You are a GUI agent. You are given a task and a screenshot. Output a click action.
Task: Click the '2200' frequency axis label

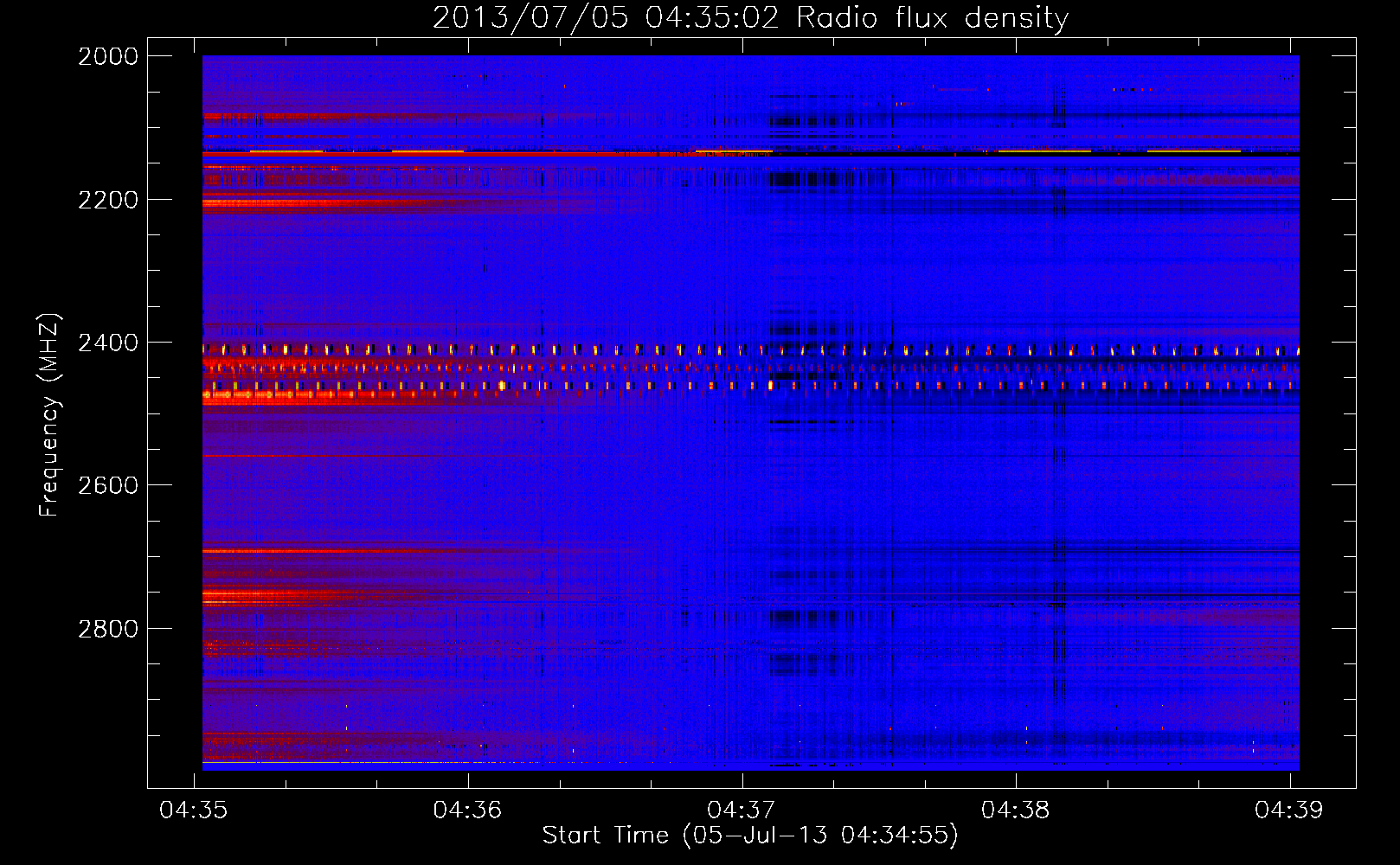coord(108,200)
